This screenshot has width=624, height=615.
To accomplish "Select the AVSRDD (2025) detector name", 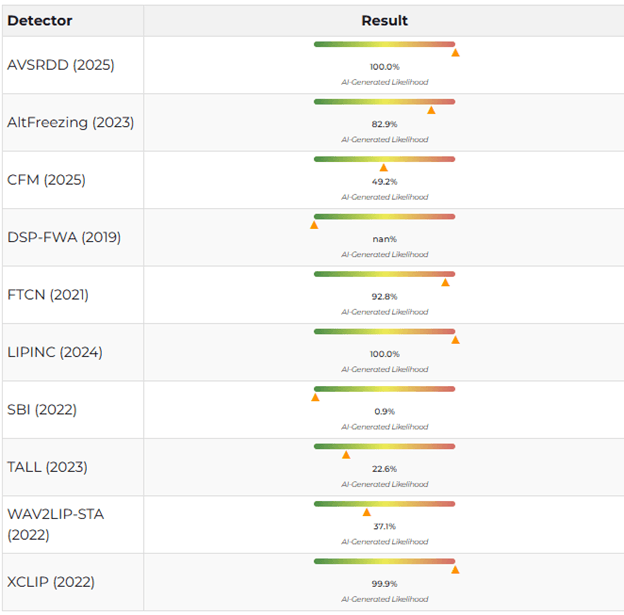I will point(61,65).
